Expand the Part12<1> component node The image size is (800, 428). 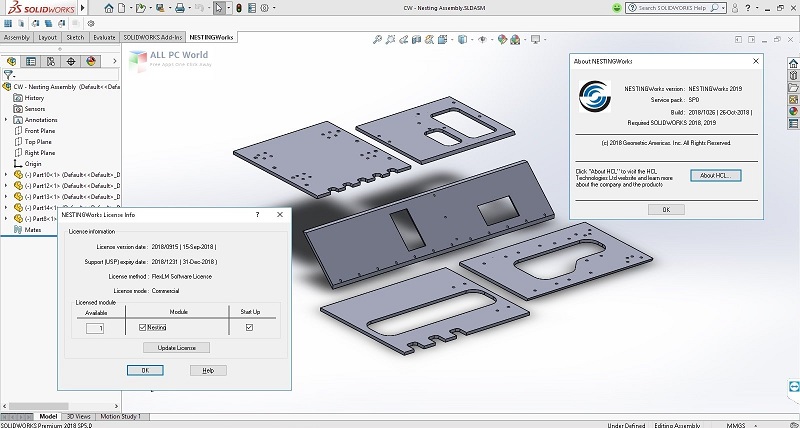(x=6, y=185)
